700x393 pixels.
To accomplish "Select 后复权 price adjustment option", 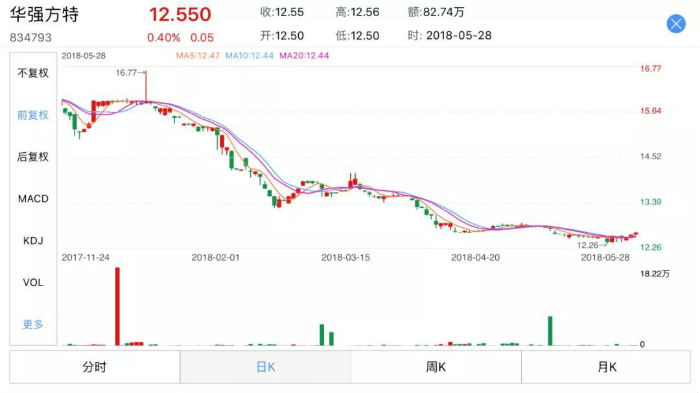I will tap(33, 157).
